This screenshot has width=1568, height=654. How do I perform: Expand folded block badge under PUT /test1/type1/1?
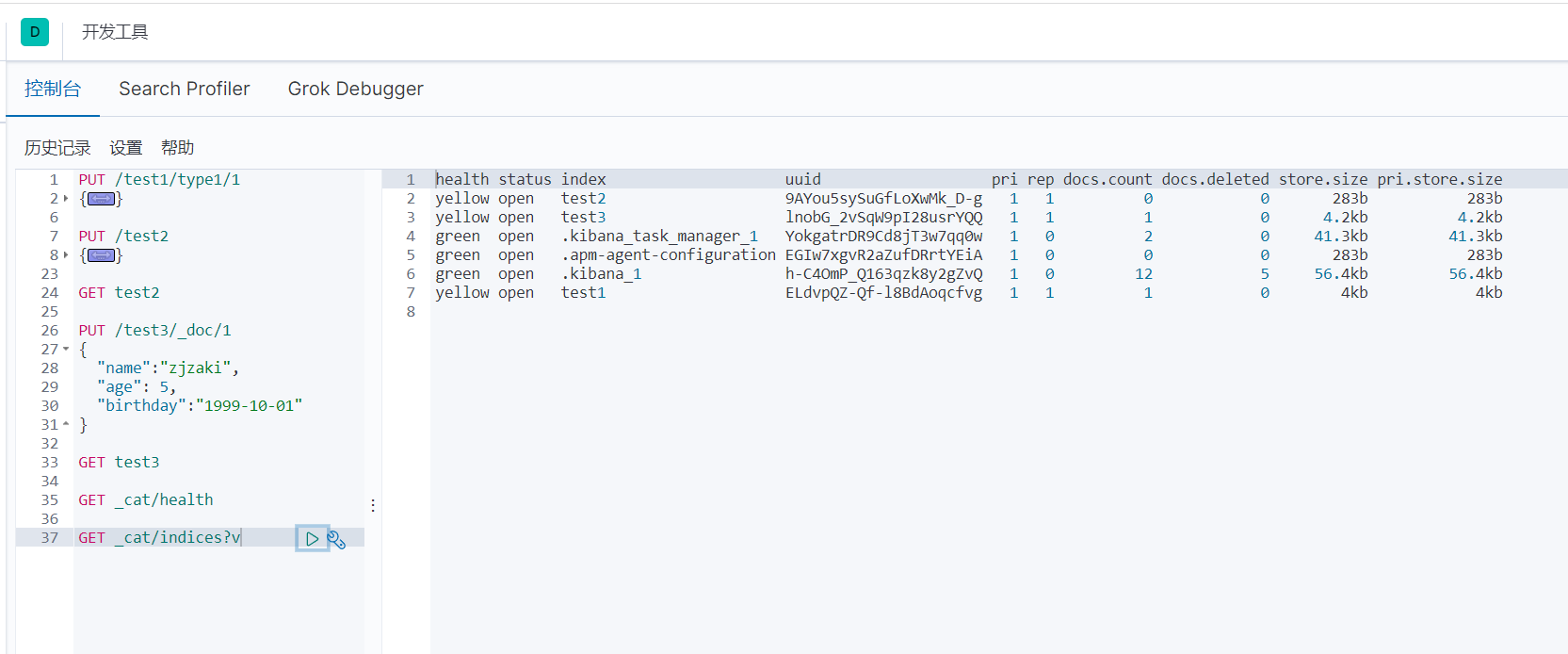tap(102, 199)
